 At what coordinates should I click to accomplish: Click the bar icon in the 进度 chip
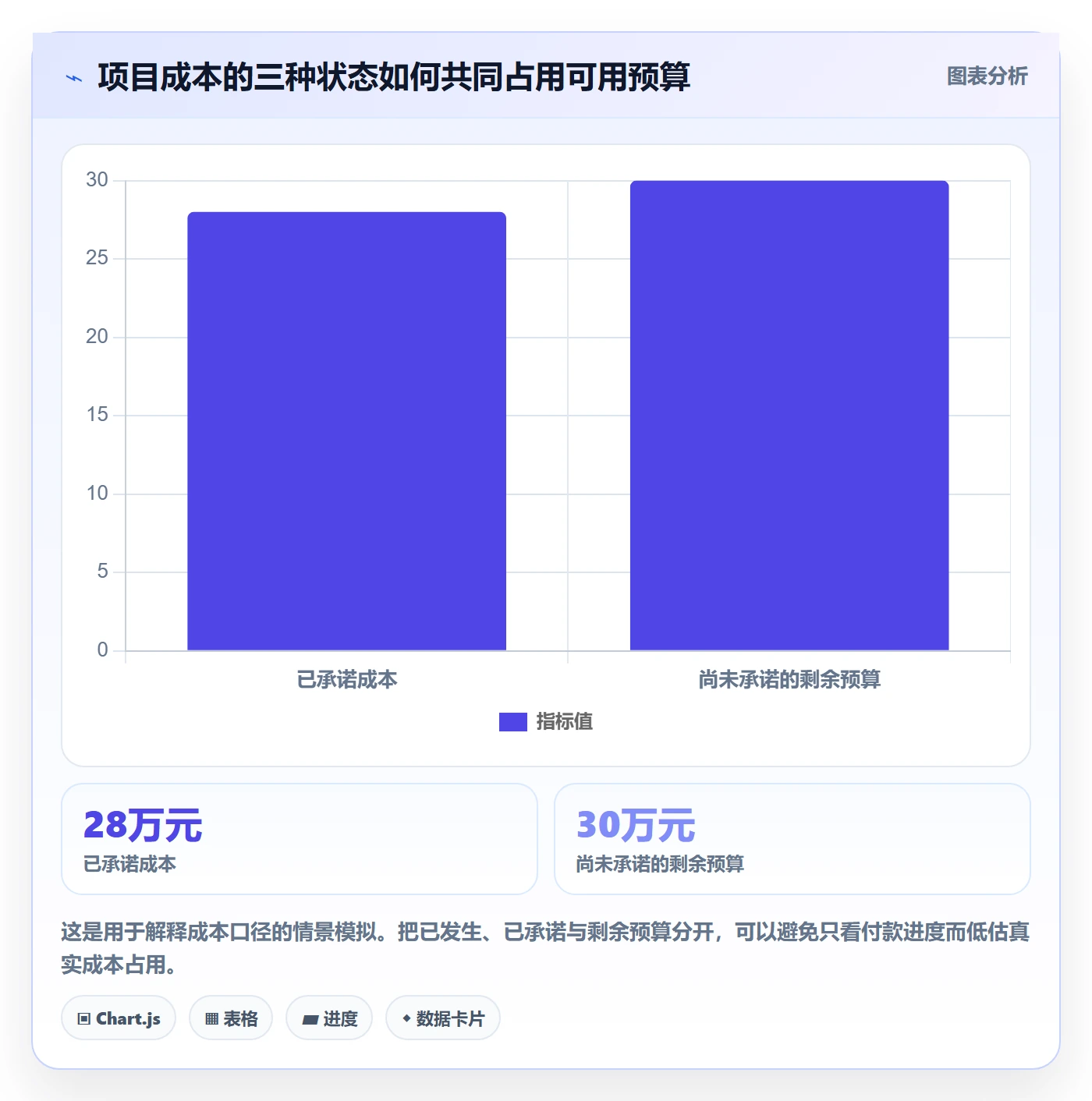(x=310, y=1020)
